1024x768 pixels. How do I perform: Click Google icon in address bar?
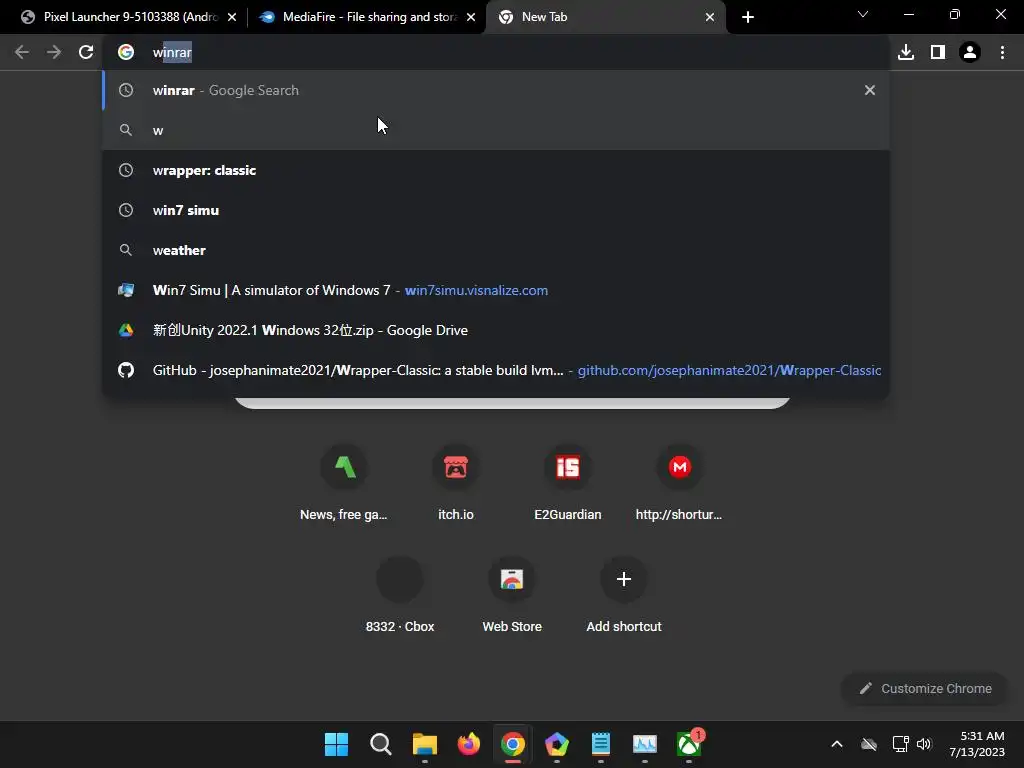pos(126,52)
